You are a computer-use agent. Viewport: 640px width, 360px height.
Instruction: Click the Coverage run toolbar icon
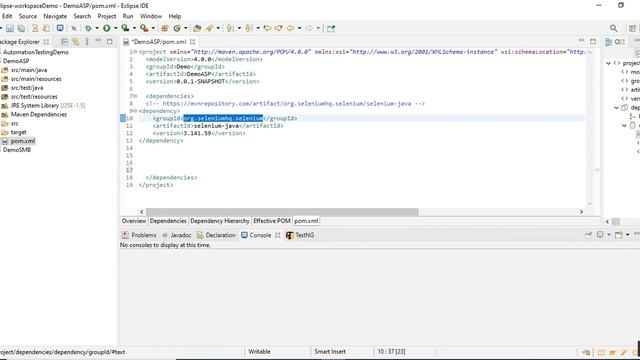(x=125, y=28)
